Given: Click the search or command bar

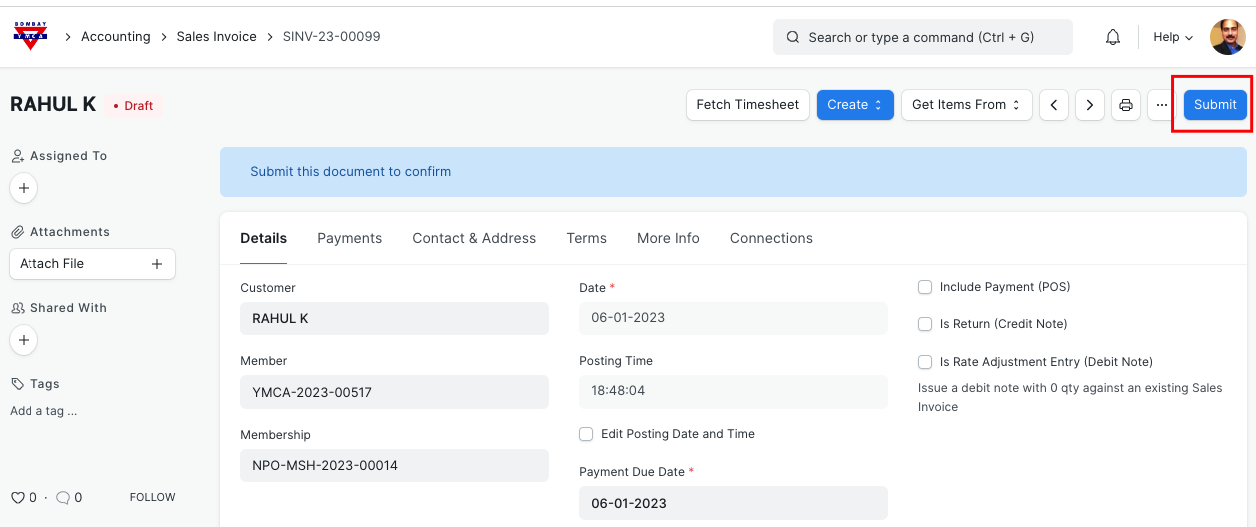Looking at the screenshot, I should pos(922,37).
